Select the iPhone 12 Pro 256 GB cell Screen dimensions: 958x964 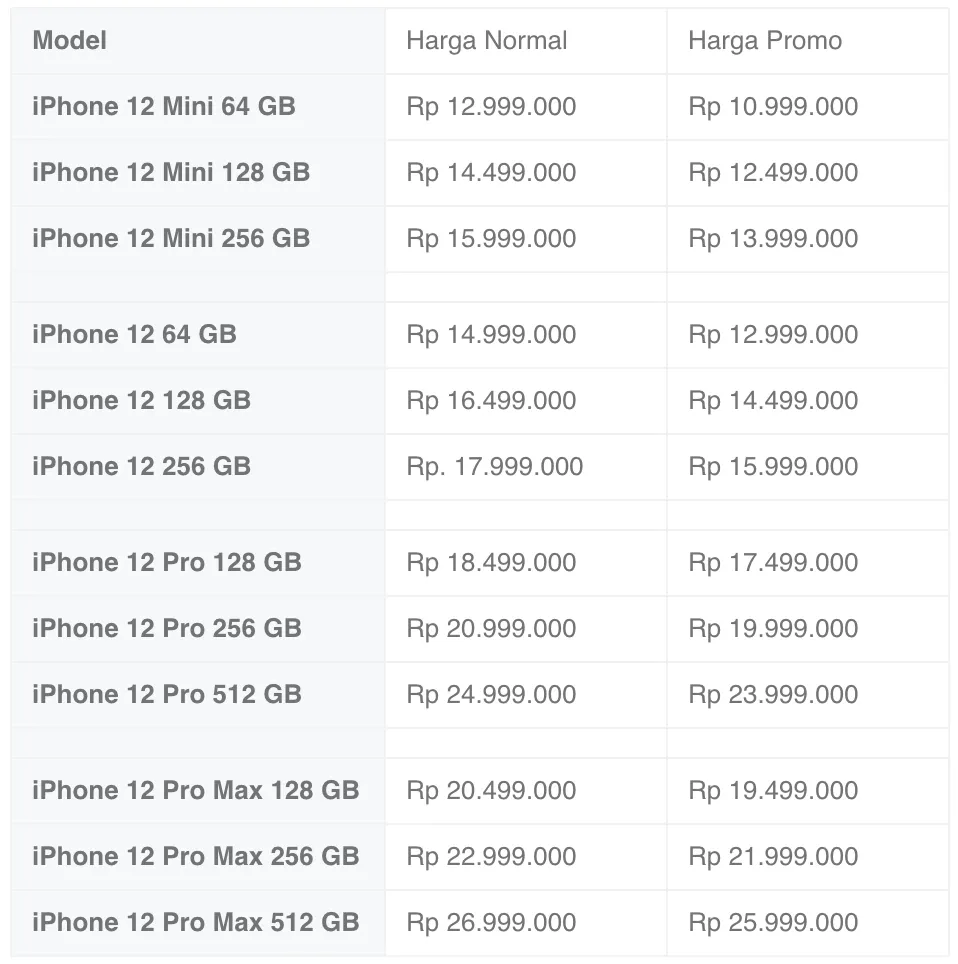167,629
